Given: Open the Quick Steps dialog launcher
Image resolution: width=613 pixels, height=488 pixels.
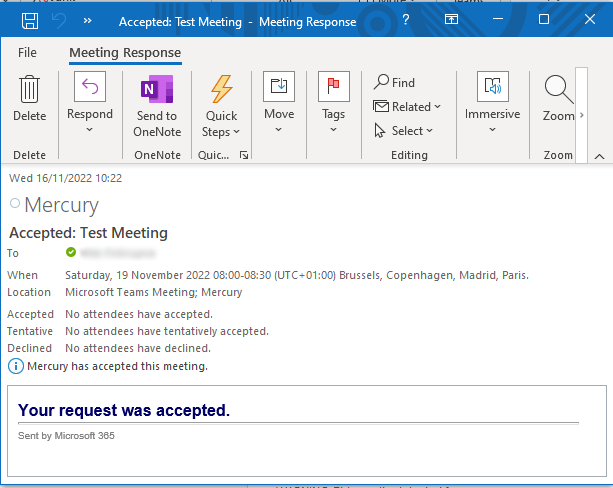Looking at the screenshot, I should pyautogui.click(x=244, y=155).
